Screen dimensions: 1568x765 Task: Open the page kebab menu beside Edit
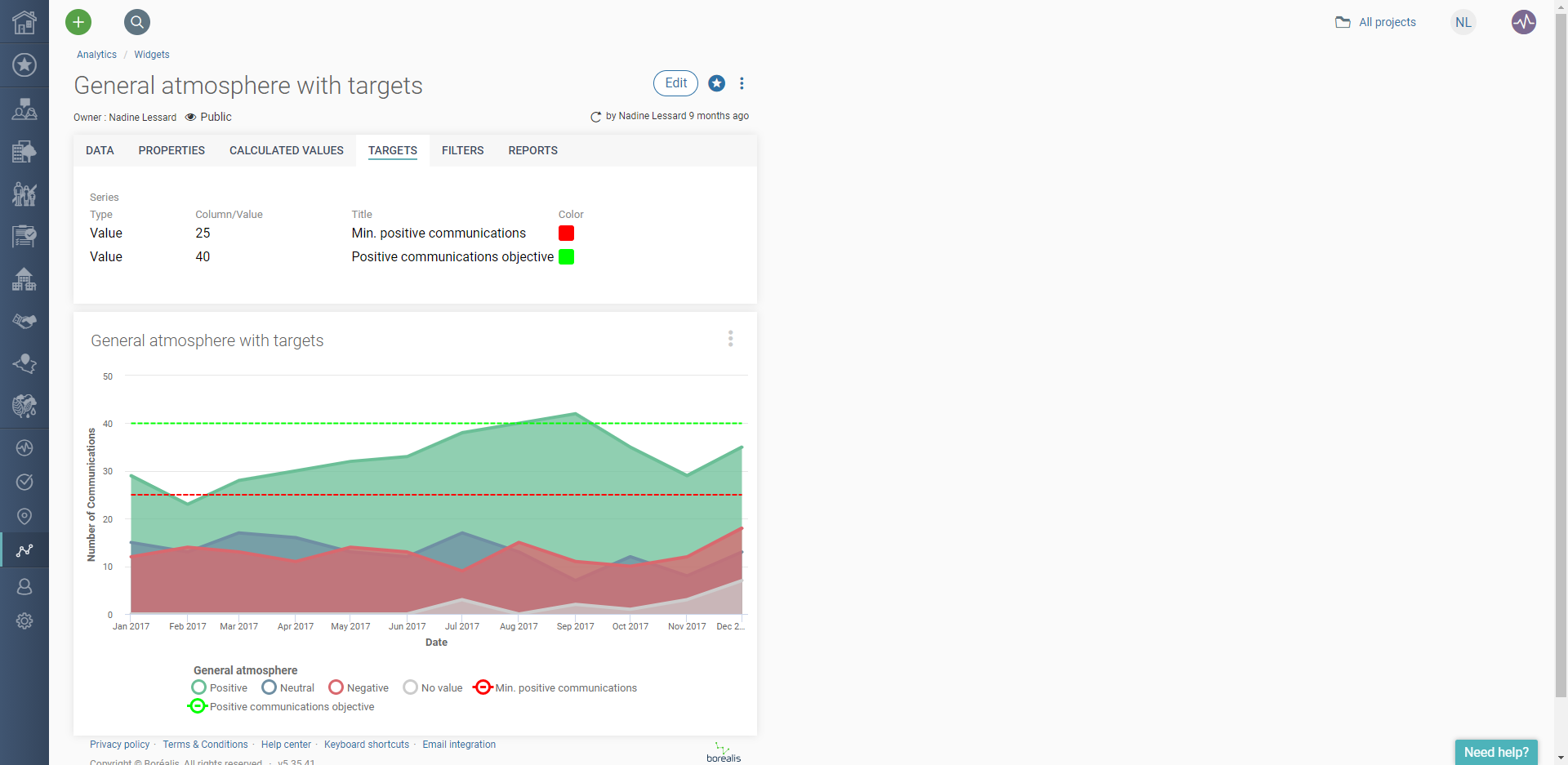tap(742, 83)
